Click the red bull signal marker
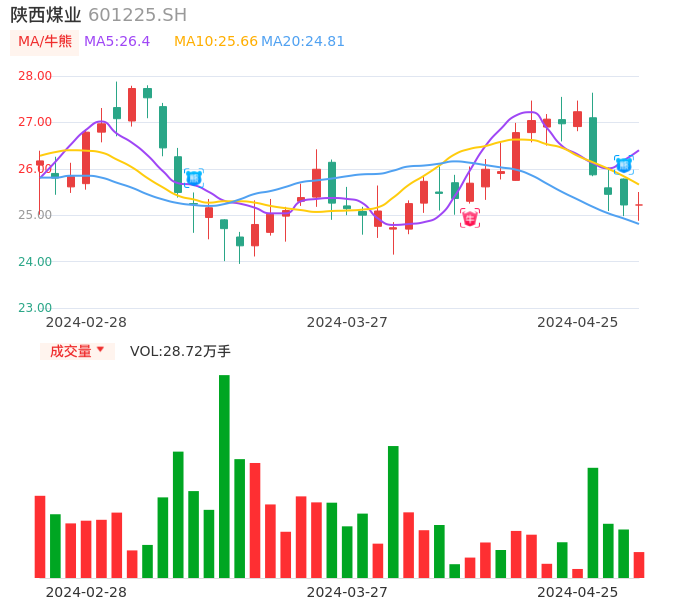The image size is (686, 606). [470, 218]
